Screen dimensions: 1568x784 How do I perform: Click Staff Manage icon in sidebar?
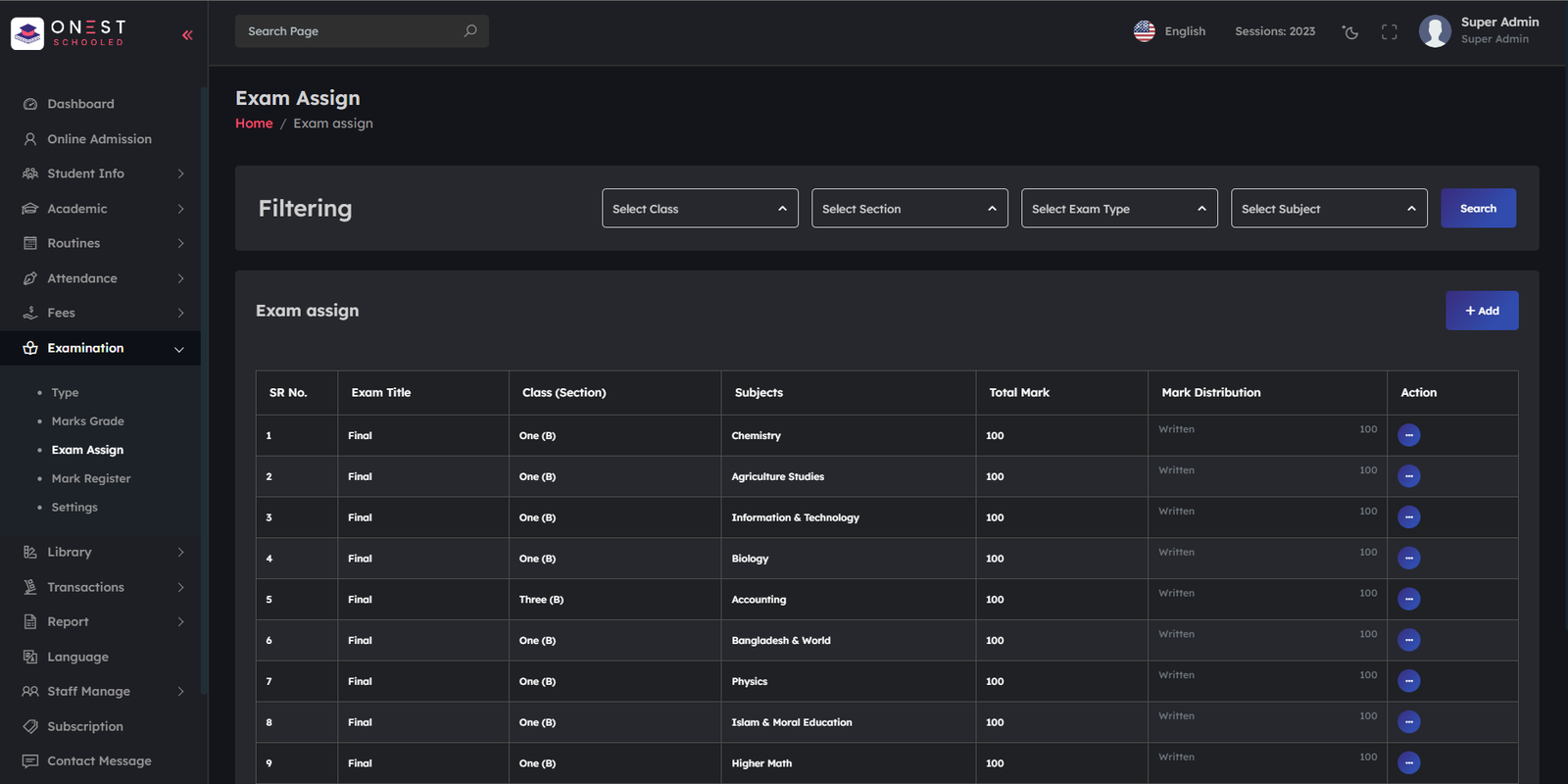tap(30, 691)
